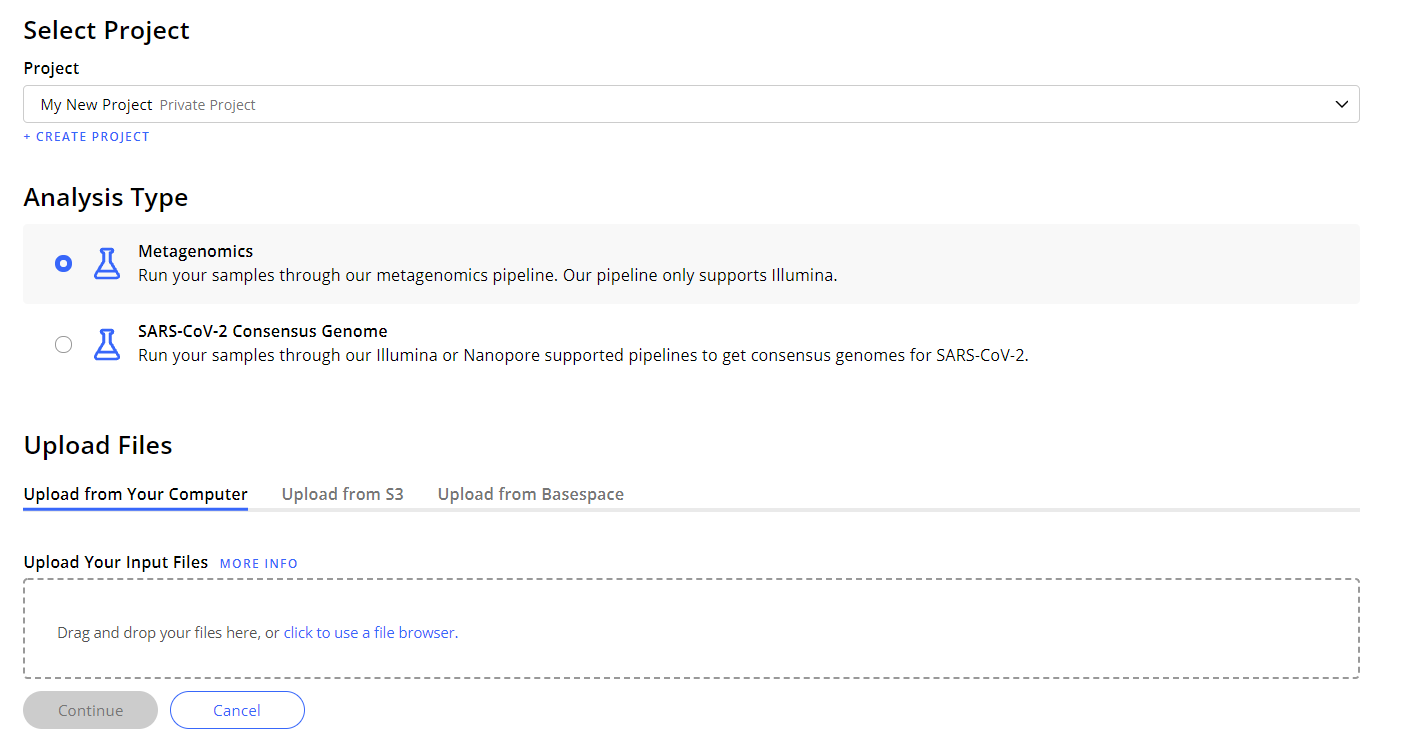Open the My New Project selector
Viewport: 1404px width, 738px height.
coord(691,104)
